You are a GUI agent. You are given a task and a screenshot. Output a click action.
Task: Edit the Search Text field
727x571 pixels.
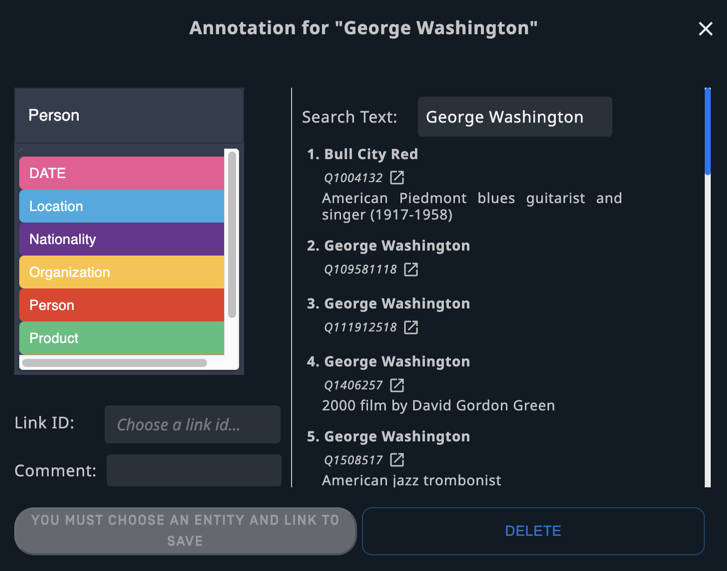coord(515,117)
